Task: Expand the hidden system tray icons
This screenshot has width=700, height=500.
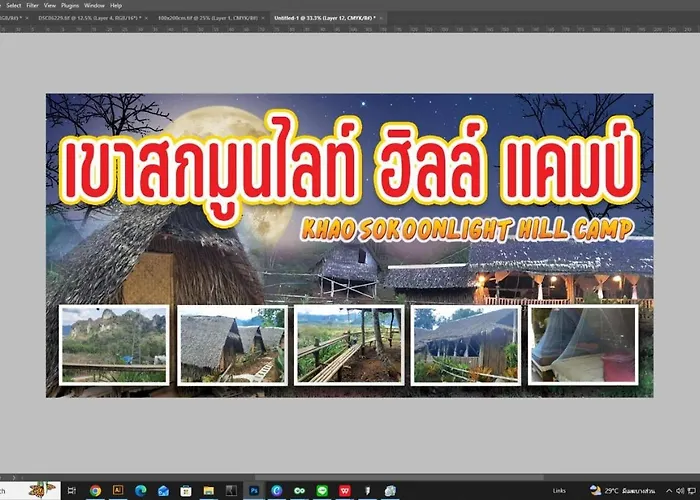Action: [669, 491]
